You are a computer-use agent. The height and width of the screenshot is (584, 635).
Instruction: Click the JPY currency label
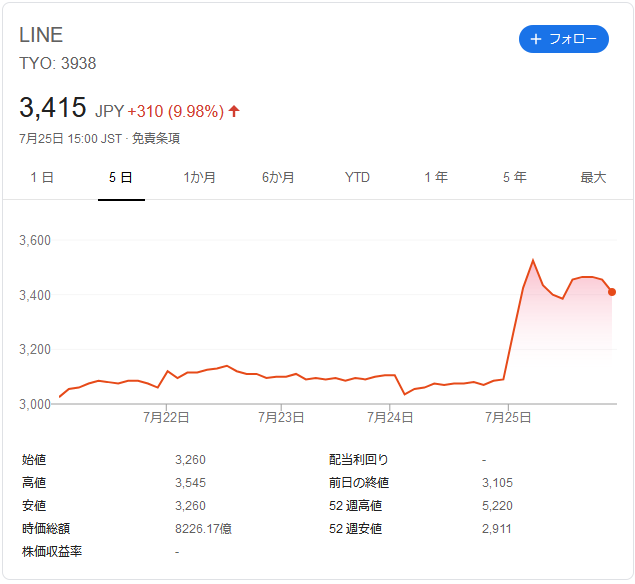pos(109,111)
